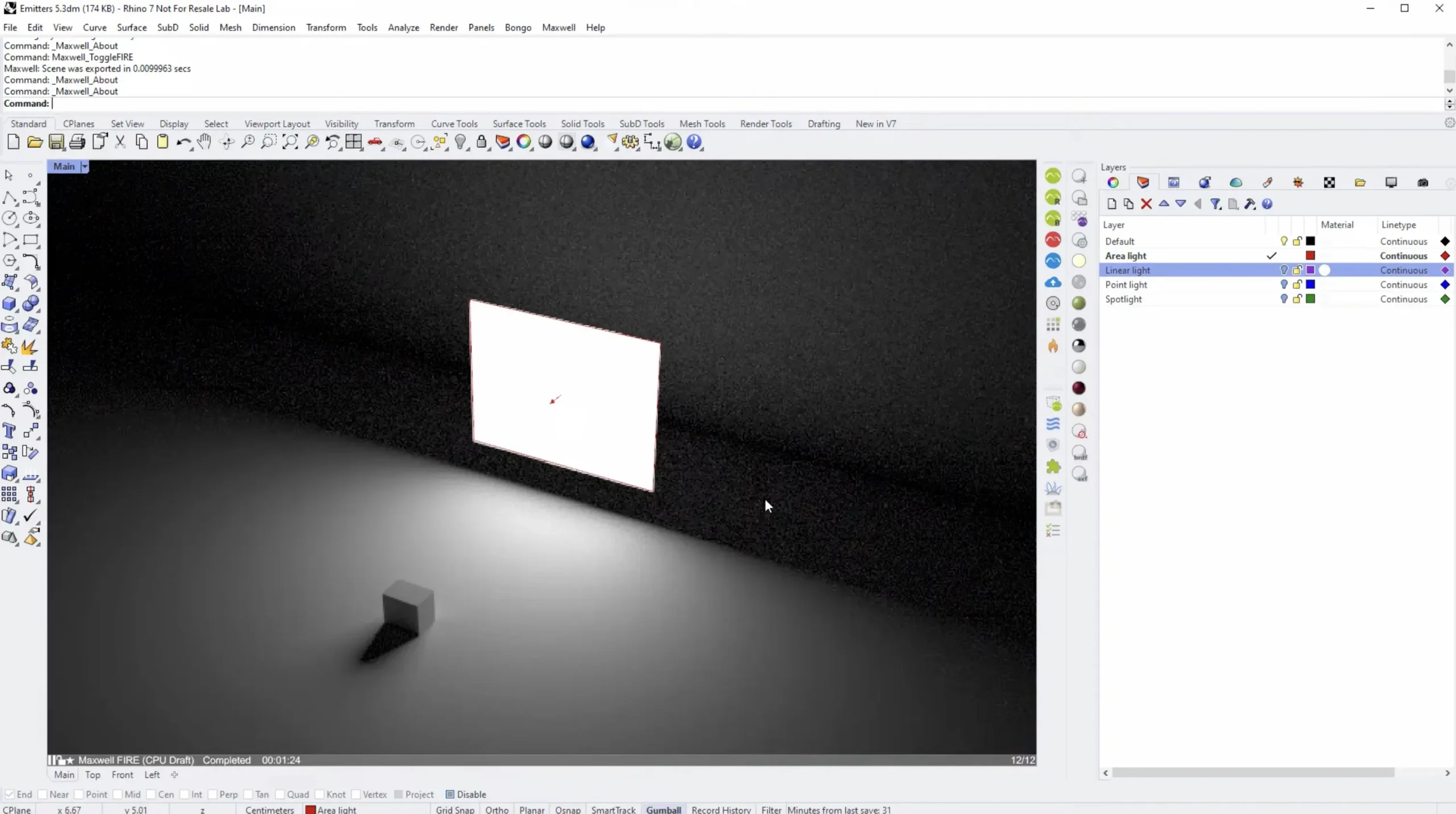Click the layer filter funnel icon
Image resolution: width=1456 pixels, height=814 pixels.
coord(1215,204)
